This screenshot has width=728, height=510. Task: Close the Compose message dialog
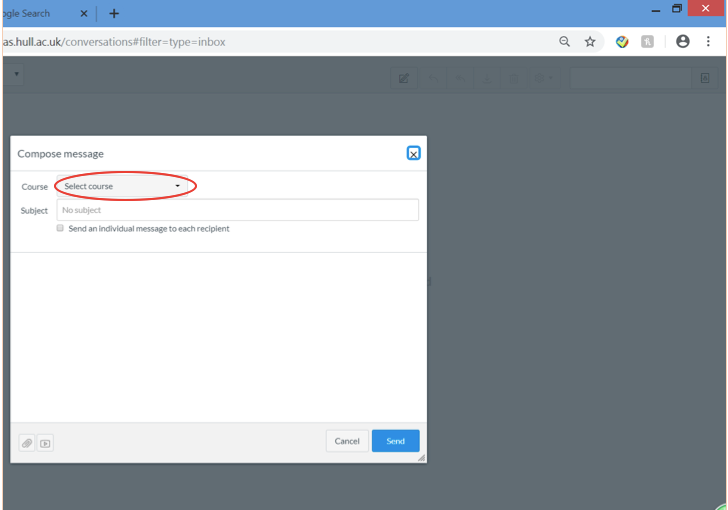(x=413, y=153)
